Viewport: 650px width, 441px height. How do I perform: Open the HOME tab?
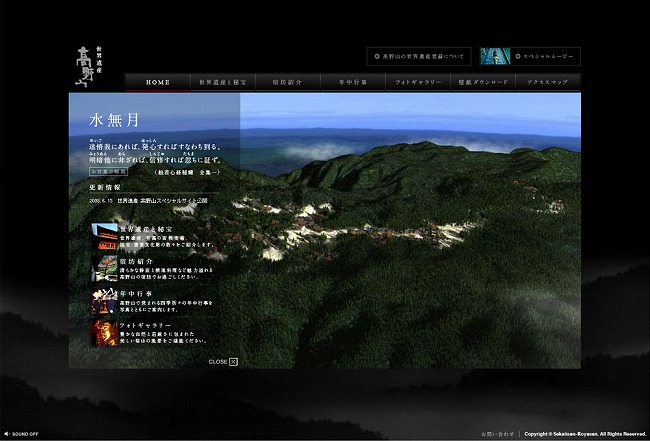158,82
